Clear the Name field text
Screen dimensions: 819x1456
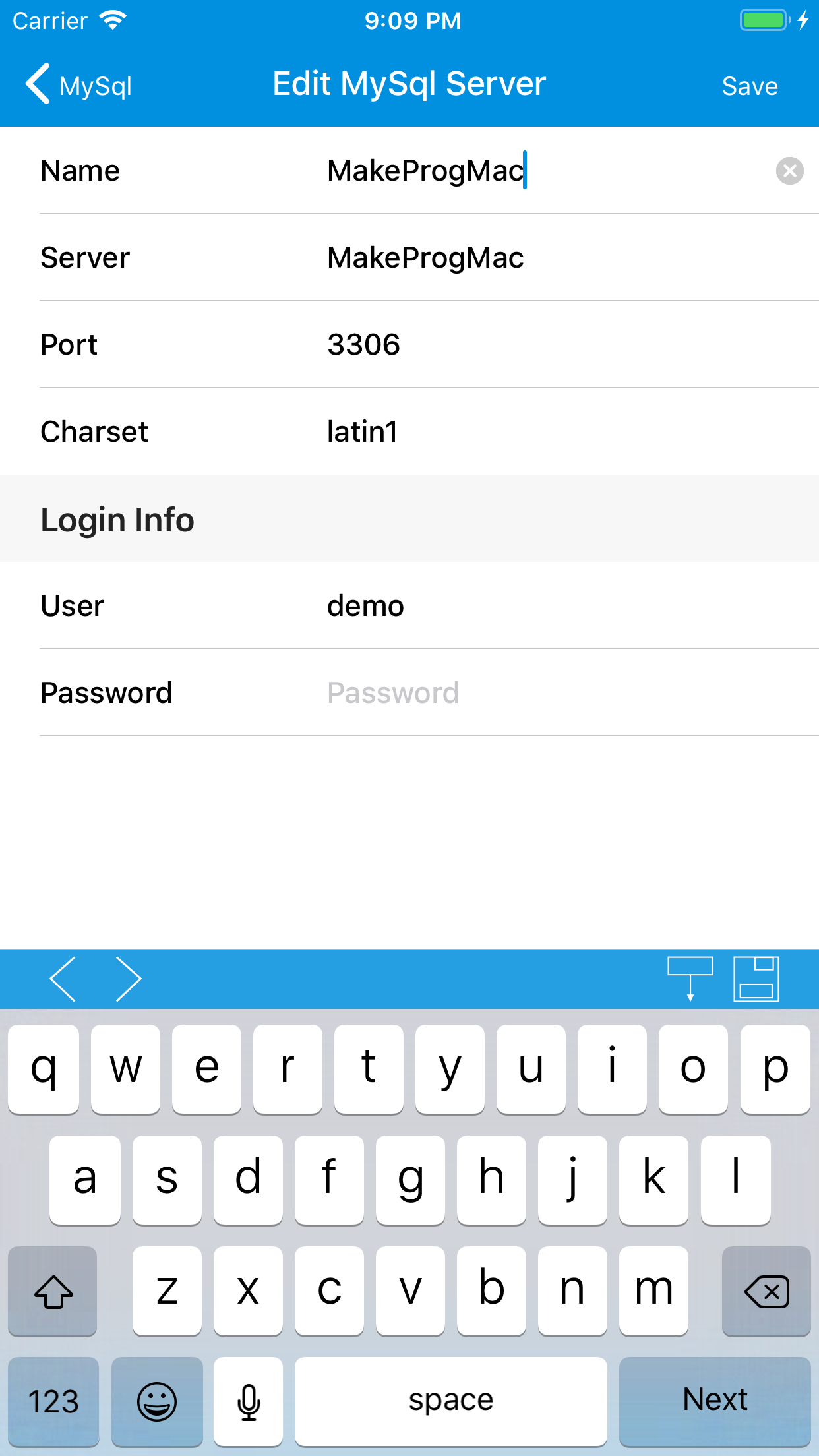pos(789,171)
